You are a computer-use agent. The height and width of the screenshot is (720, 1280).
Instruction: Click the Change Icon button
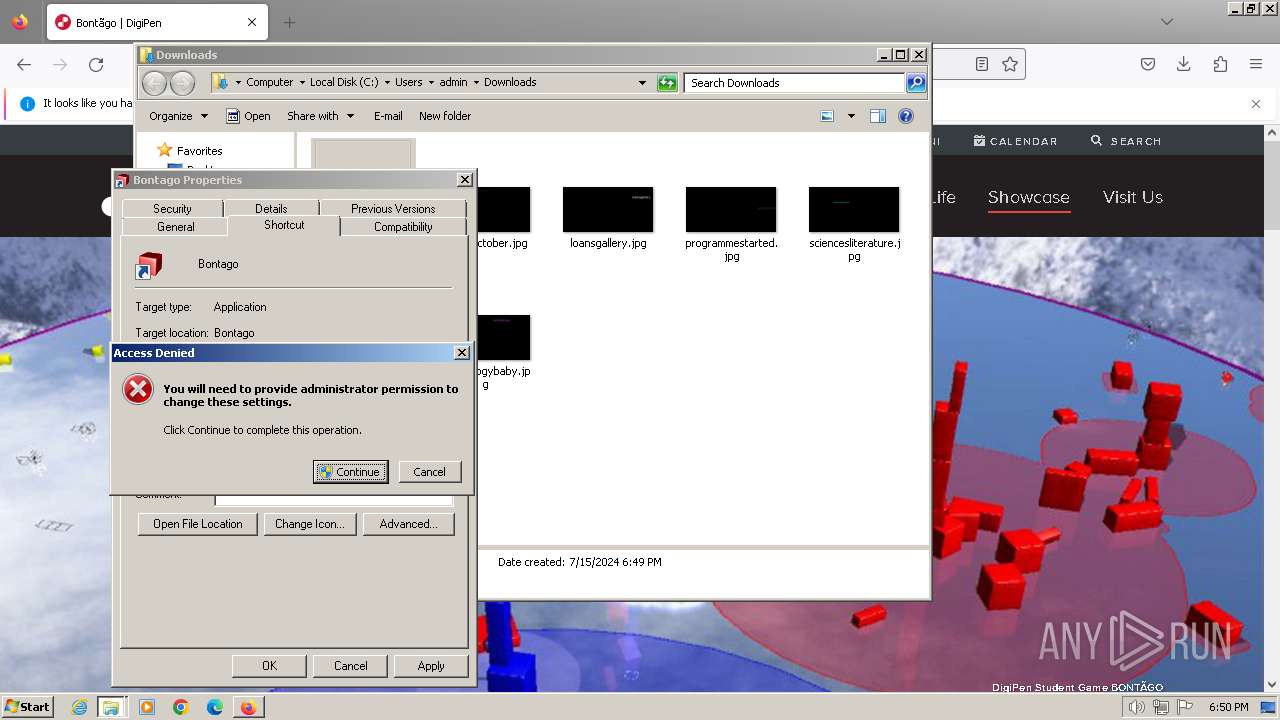(x=309, y=524)
